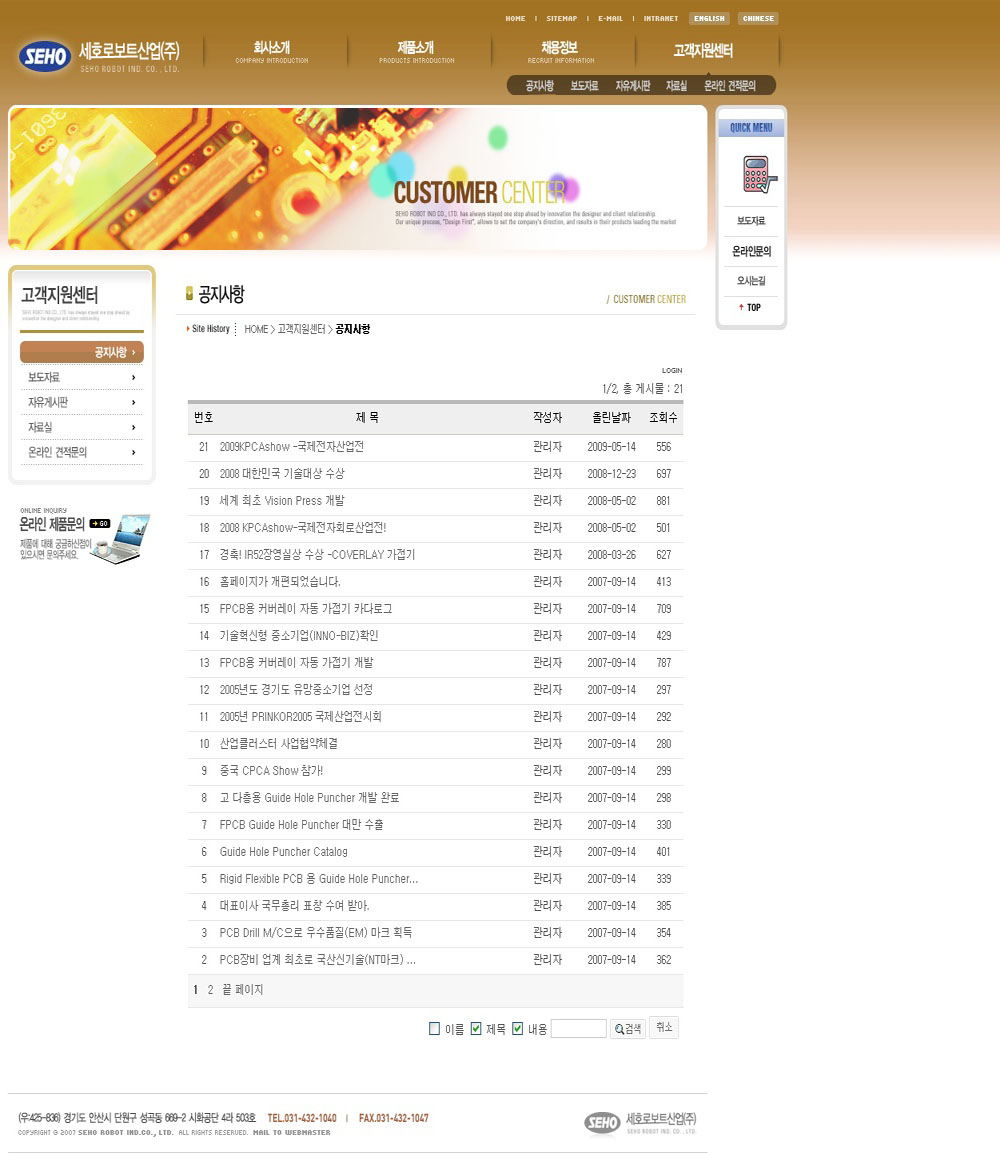
Task: Click the search keyword input field
Action: (x=579, y=1028)
